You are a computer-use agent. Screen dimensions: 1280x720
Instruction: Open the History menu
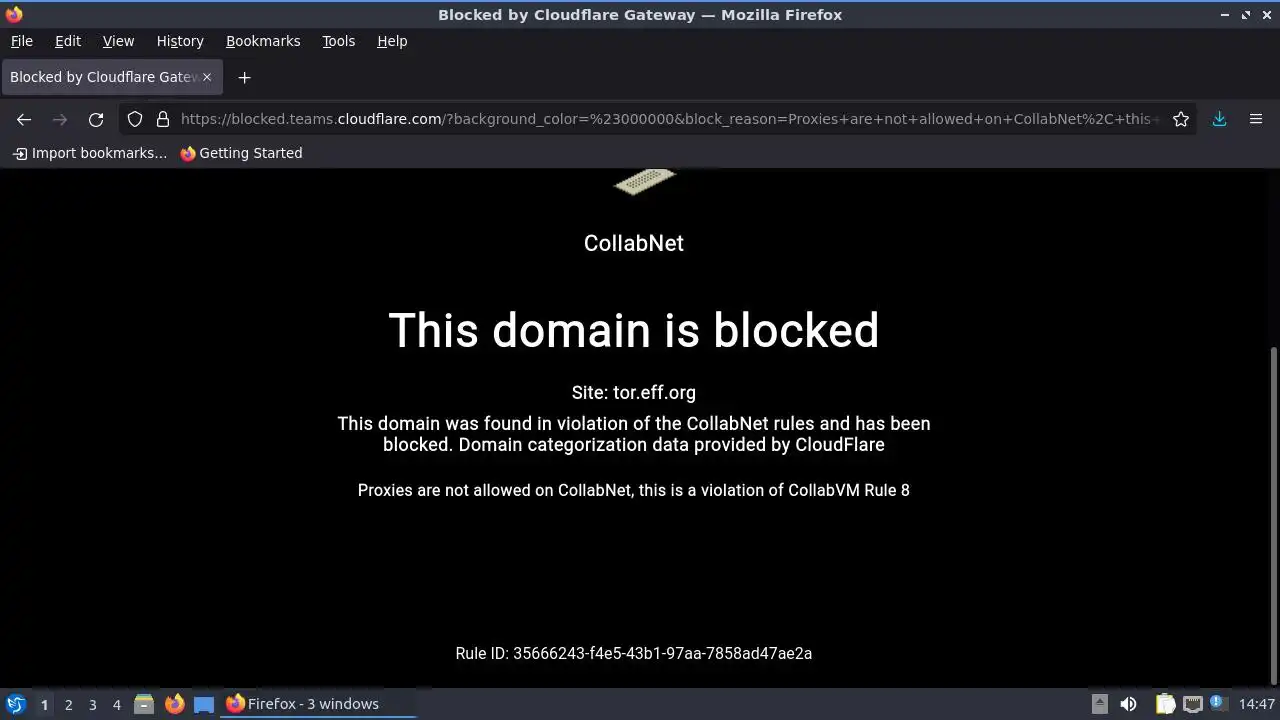click(180, 41)
